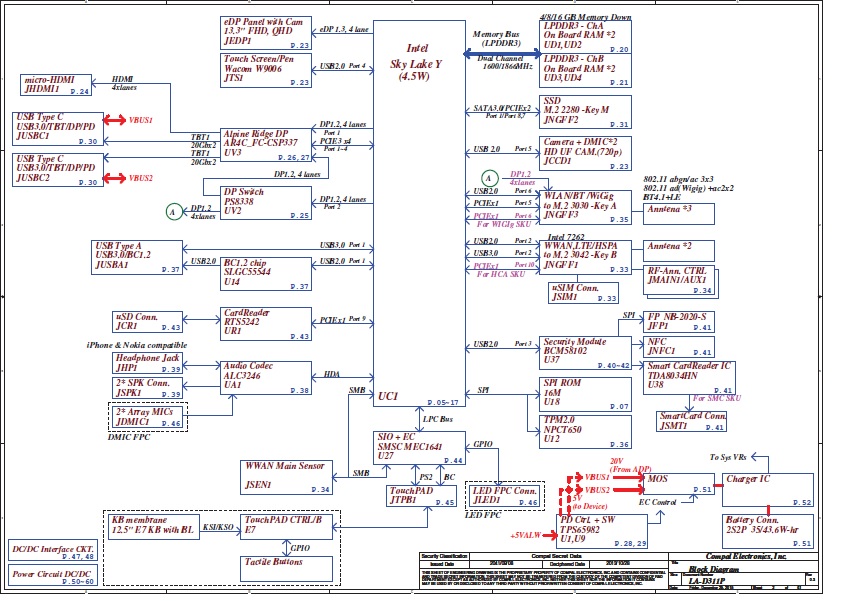851x601 pixels.
Task: Select the "LPC Bus" label
Action: point(438,419)
